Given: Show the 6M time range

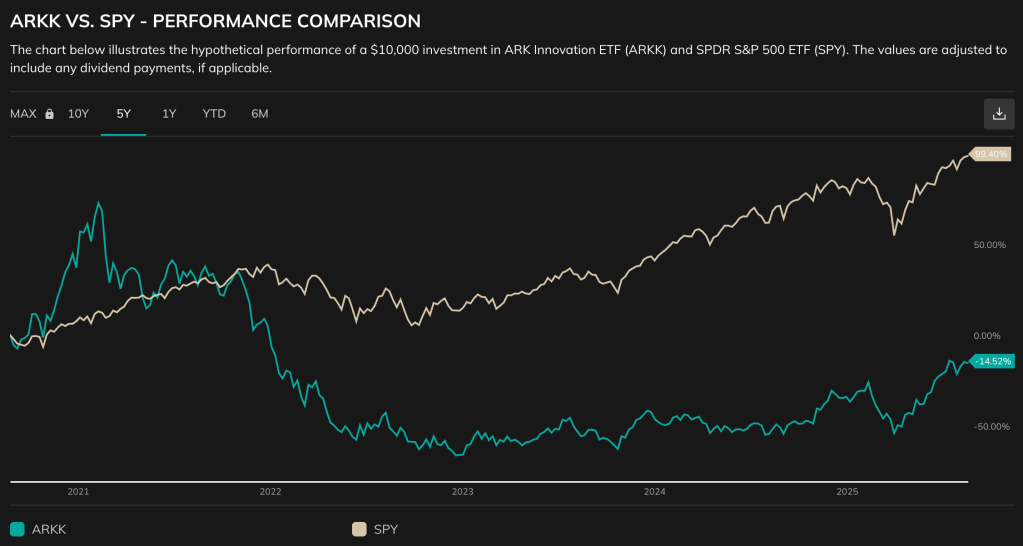Looking at the screenshot, I should (260, 114).
